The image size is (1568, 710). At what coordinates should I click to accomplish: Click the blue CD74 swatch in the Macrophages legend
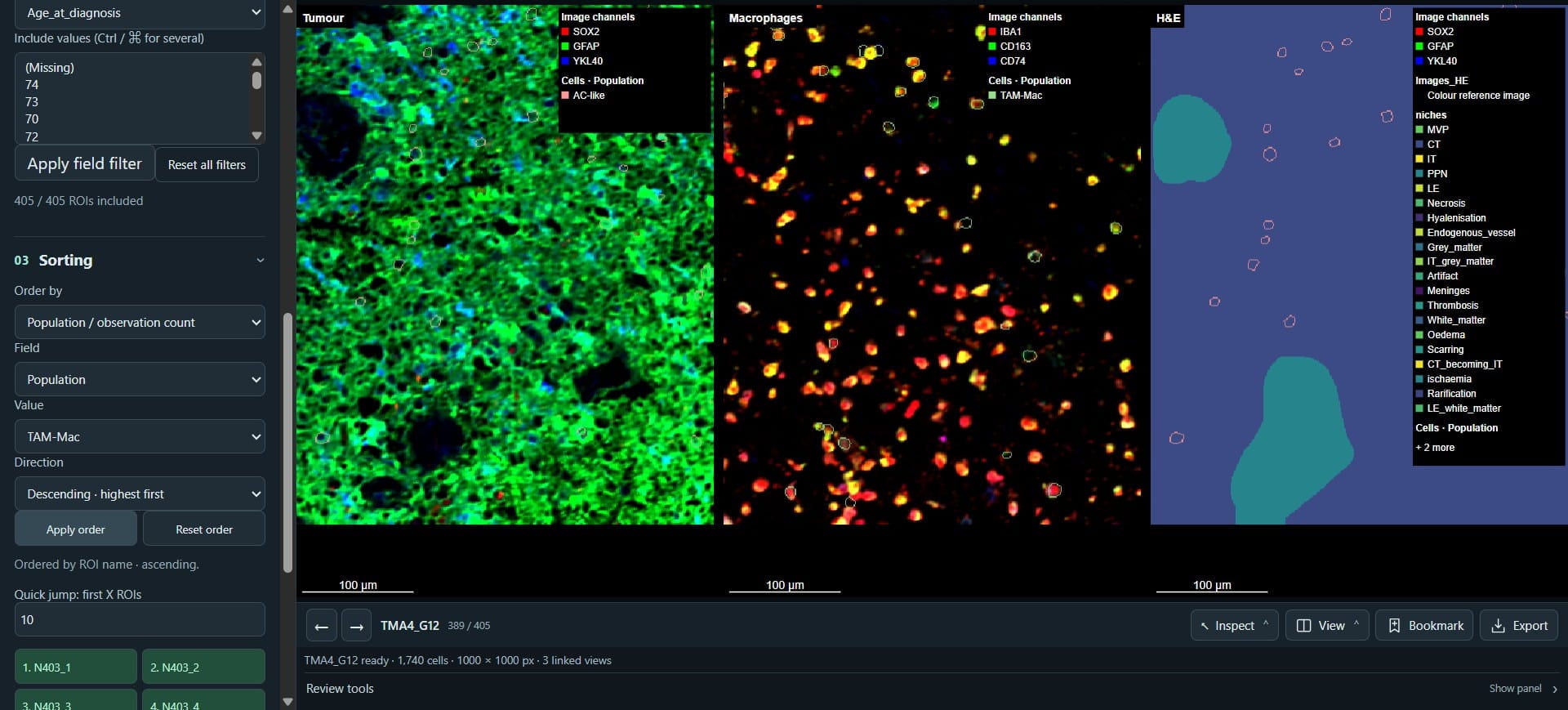pos(992,61)
